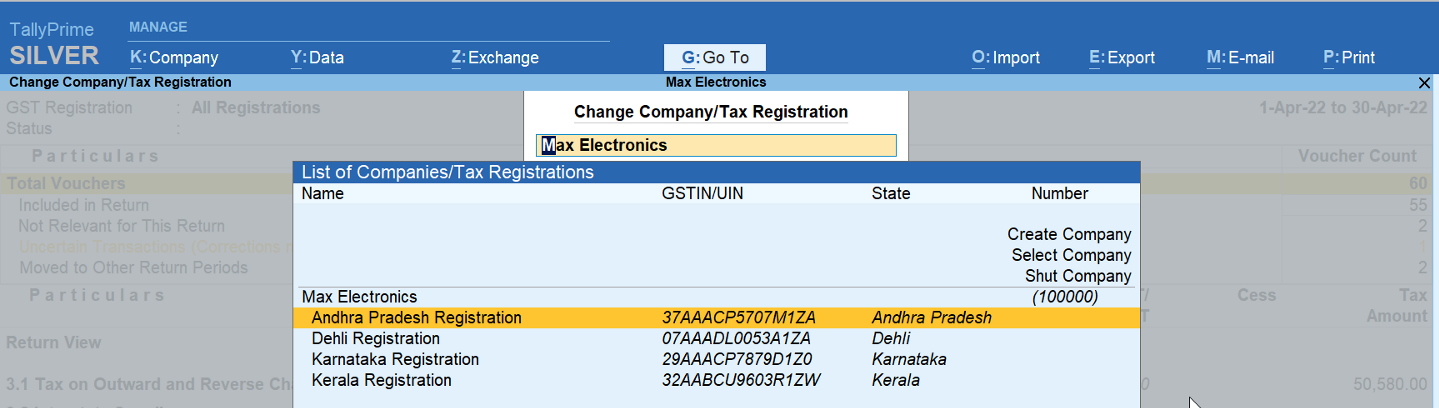This screenshot has width=1439, height=408.
Task: Open the E-mail menu
Action: click(x=1240, y=58)
